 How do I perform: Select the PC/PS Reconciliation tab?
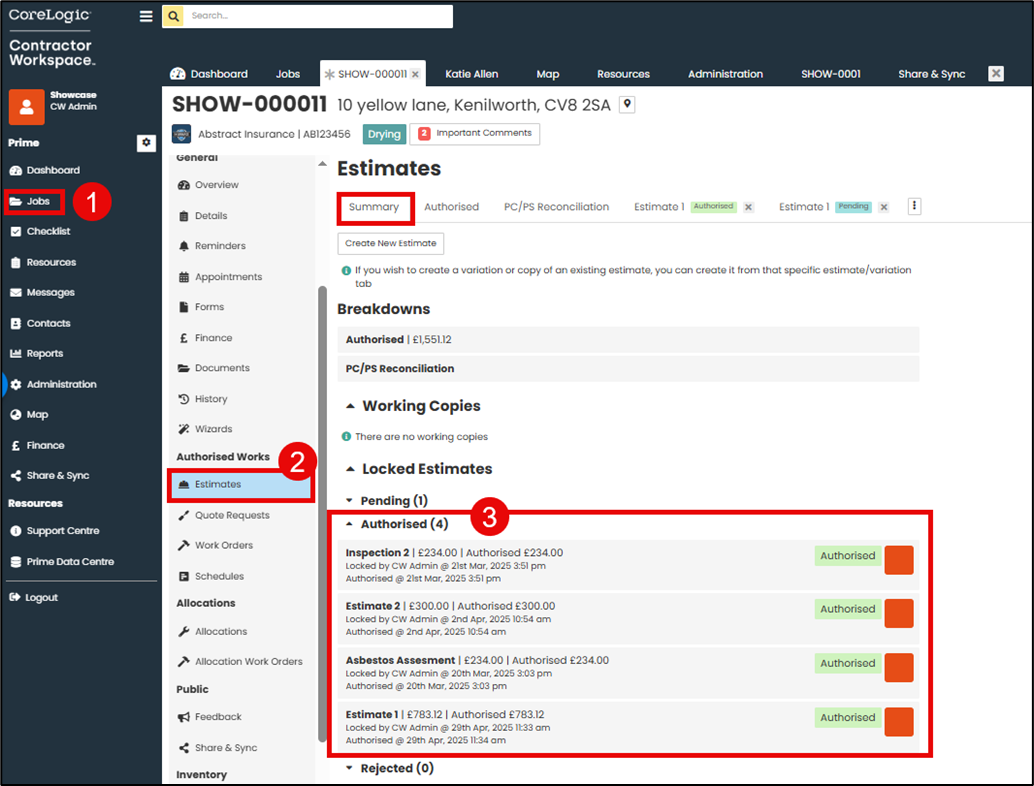pyautogui.click(x=557, y=207)
